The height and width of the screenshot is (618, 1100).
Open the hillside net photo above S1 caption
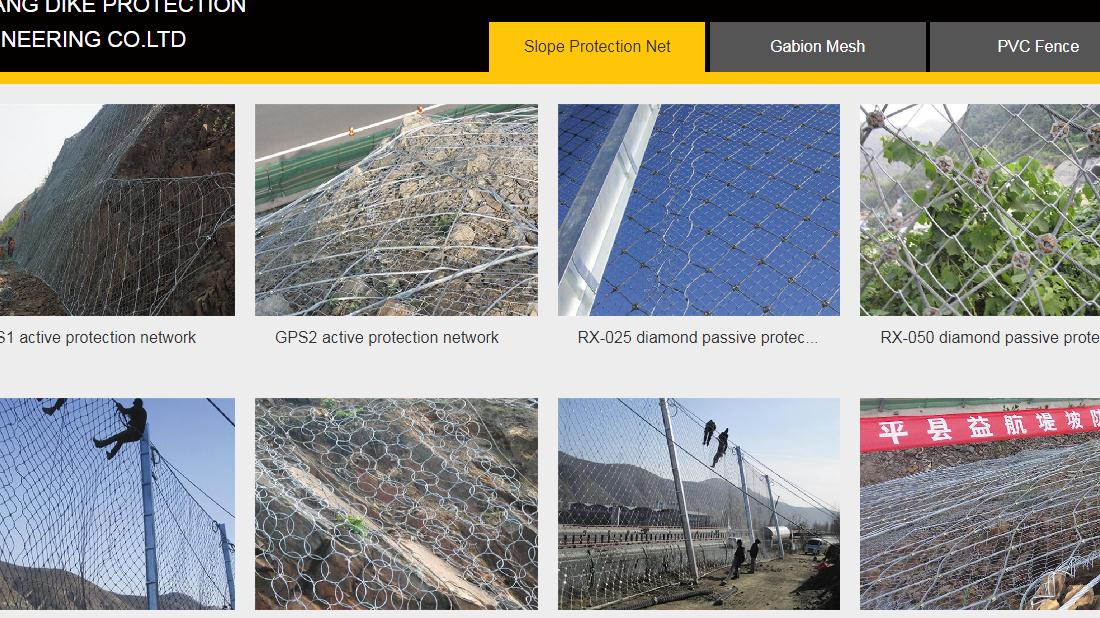coord(117,210)
